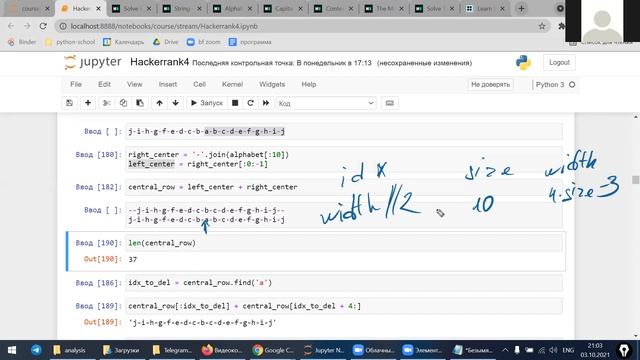Viewport: 640px width, 360px height.
Task: Open Windows Start menu
Action: [12, 350]
